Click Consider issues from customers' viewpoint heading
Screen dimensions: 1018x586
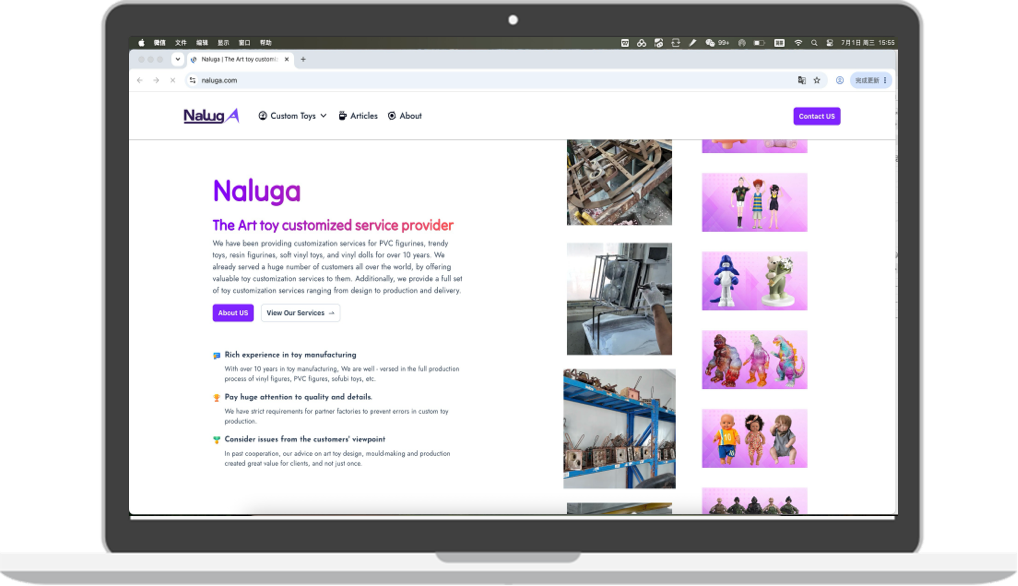click(x=304, y=439)
